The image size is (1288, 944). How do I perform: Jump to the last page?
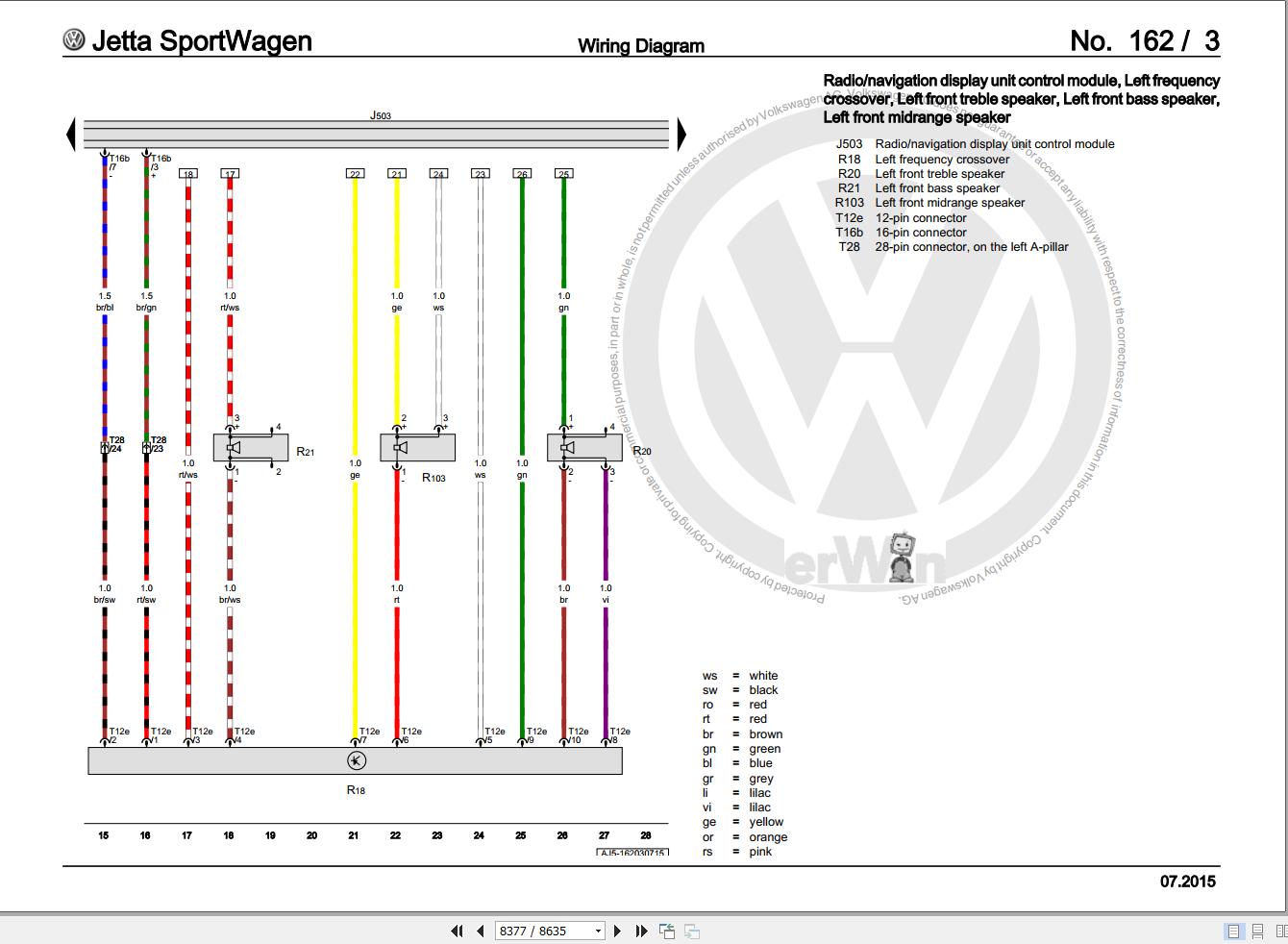coord(641,931)
